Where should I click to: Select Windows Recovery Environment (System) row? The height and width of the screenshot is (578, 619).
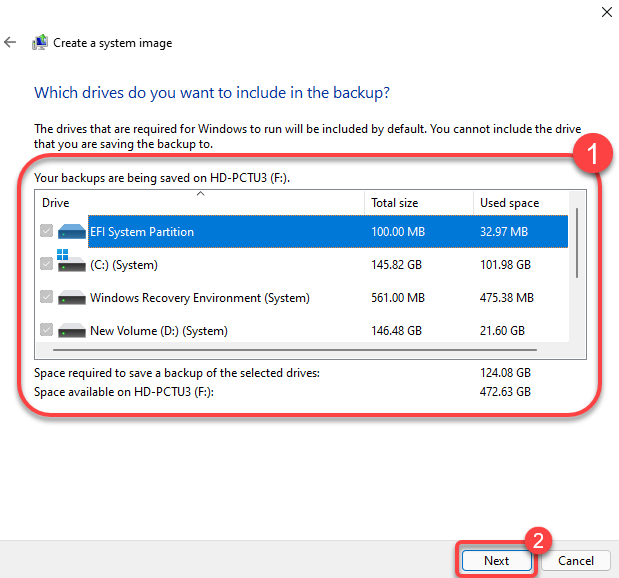pos(304,297)
